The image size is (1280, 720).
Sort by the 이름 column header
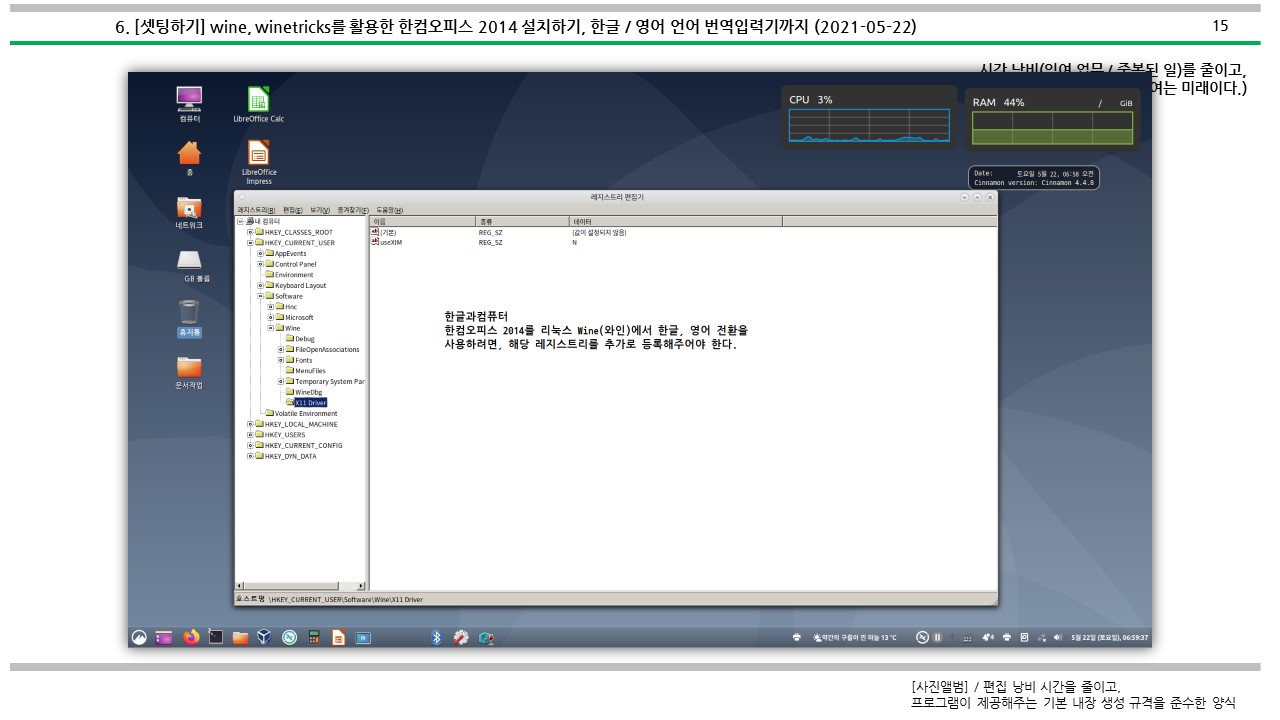[x=422, y=221]
